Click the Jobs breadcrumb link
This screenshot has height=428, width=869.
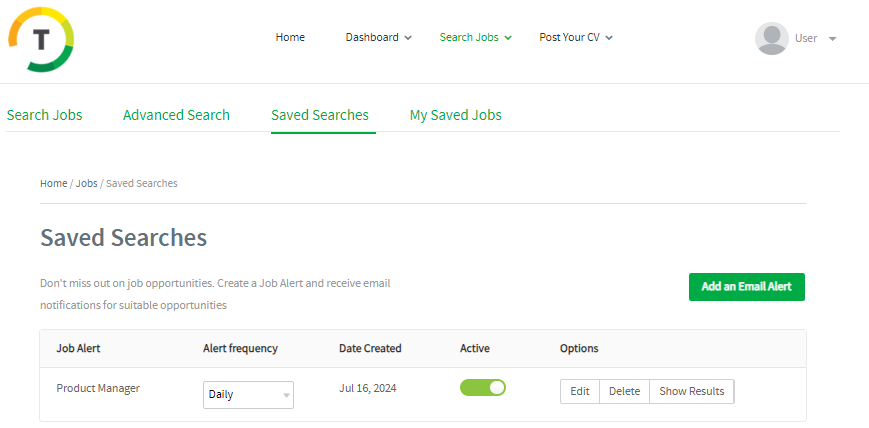click(86, 184)
